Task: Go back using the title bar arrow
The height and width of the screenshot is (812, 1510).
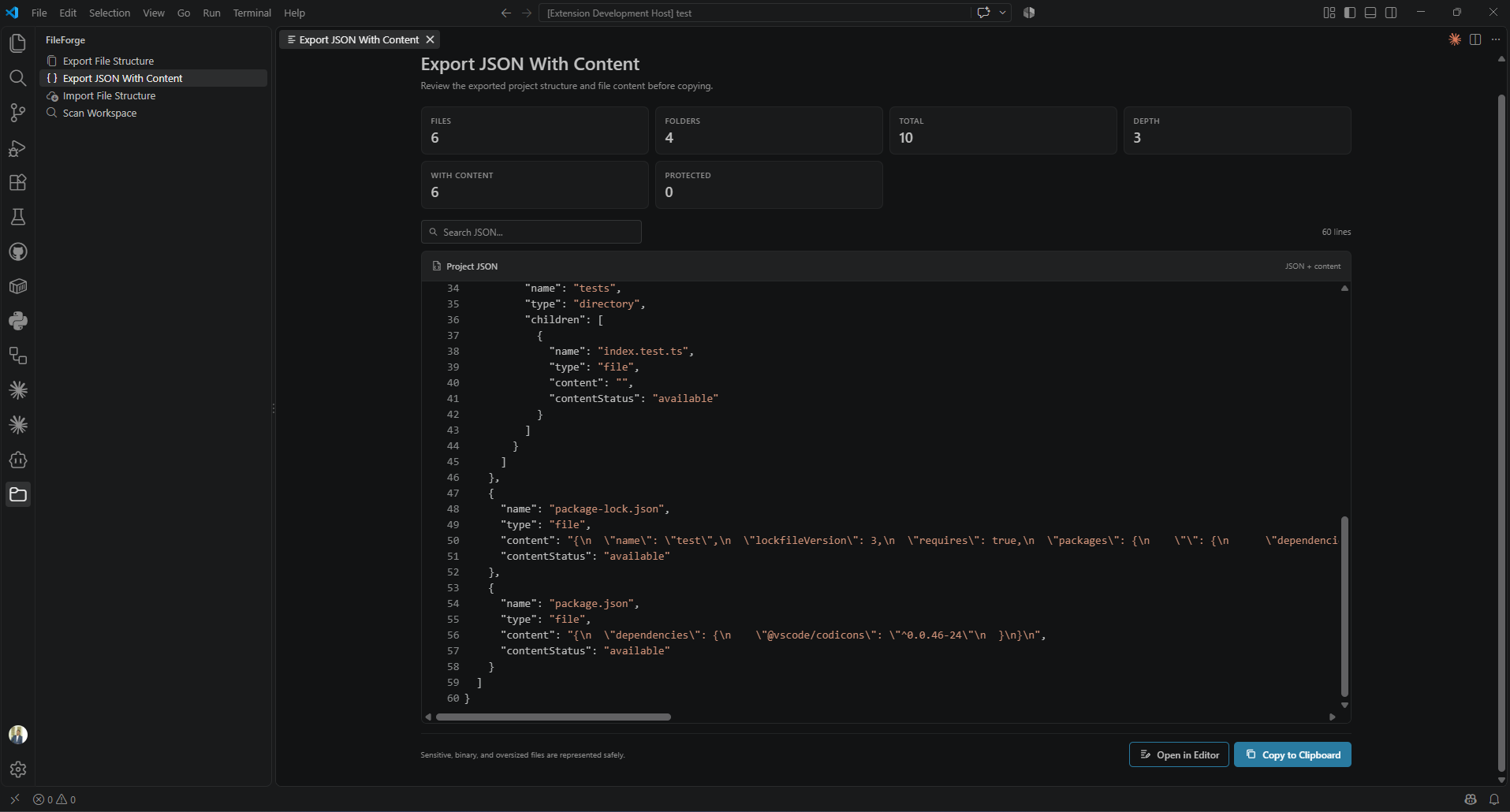Action: pos(506,13)
